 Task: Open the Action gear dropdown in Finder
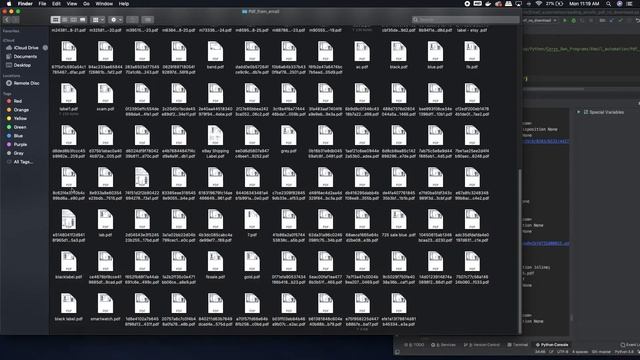116,20
